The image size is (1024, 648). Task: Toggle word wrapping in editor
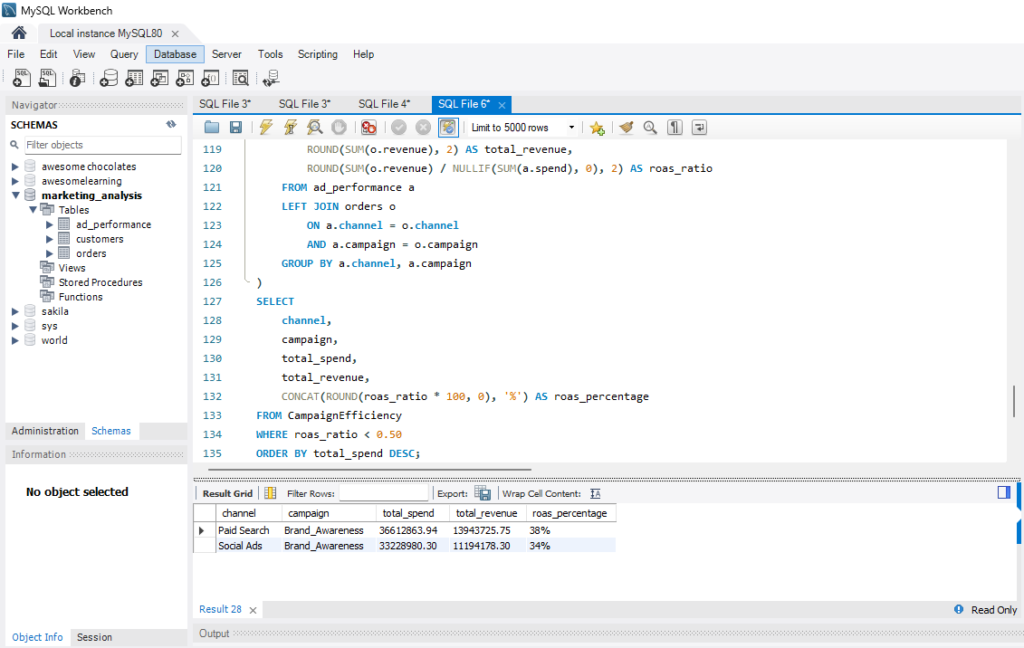coord(699,127)
